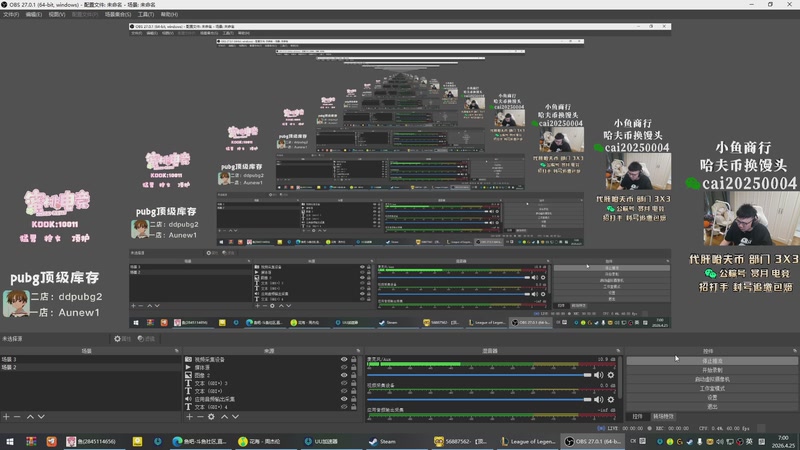Click the 退出 button in the controls dock
Screen dimensions: 800x450
(712, 407)
